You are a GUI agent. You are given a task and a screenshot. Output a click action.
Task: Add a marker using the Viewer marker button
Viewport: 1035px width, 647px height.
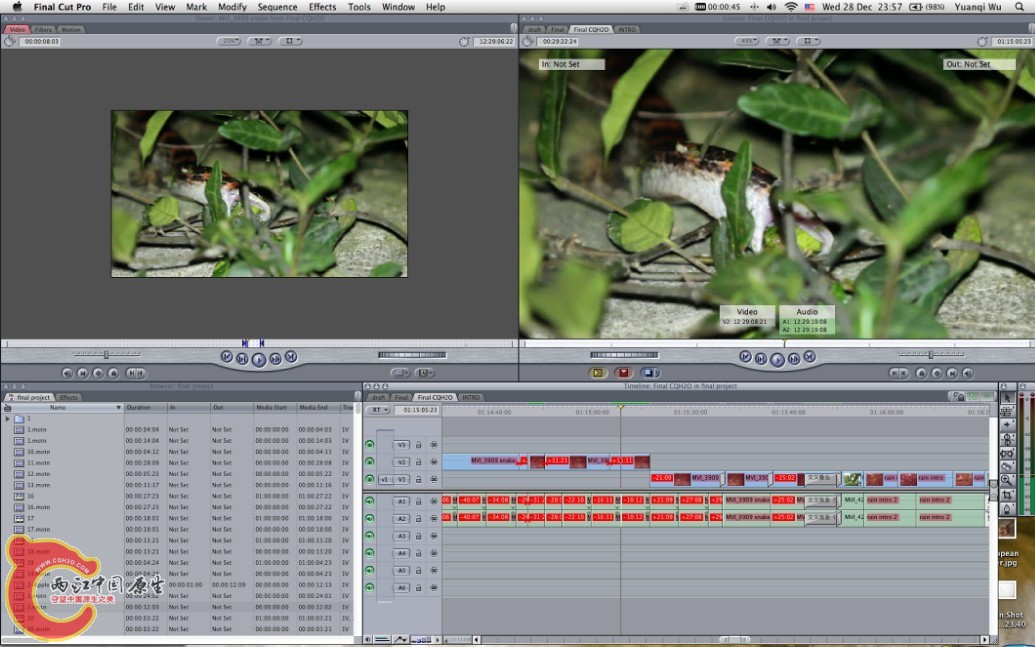(114, 373)
